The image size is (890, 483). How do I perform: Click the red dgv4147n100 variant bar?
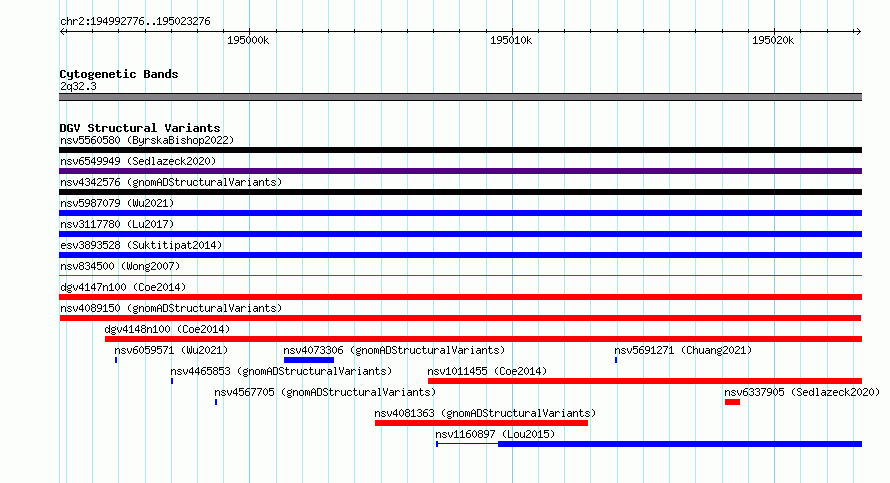pyautogui.click(x=460, y=297)
